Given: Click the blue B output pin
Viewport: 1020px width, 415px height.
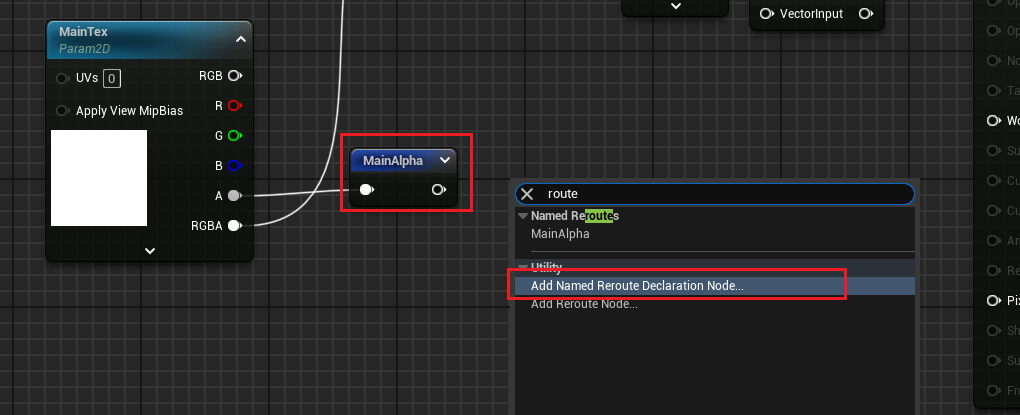Looking at the screenshot, I should click(234, 166).
